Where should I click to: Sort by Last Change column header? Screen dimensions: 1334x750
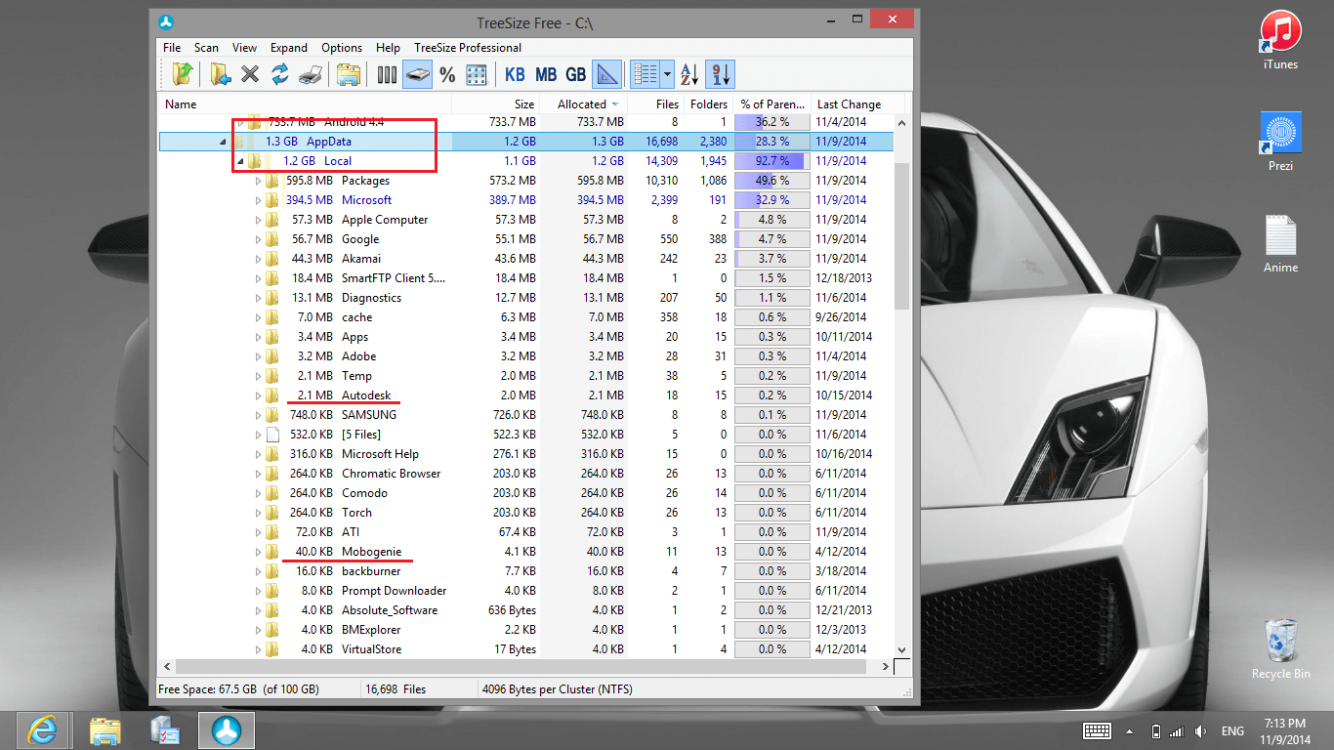point(858,104)
